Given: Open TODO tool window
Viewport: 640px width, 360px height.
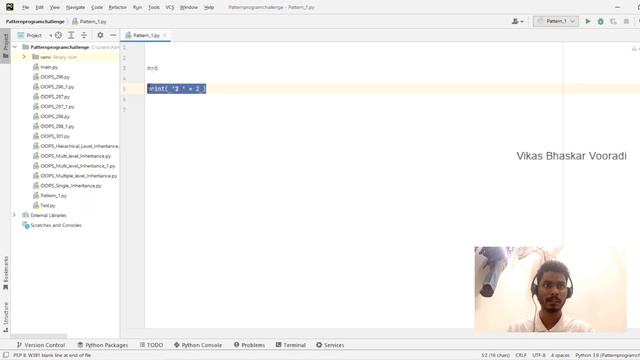Looking at the screenshot, I should [151, 345].
